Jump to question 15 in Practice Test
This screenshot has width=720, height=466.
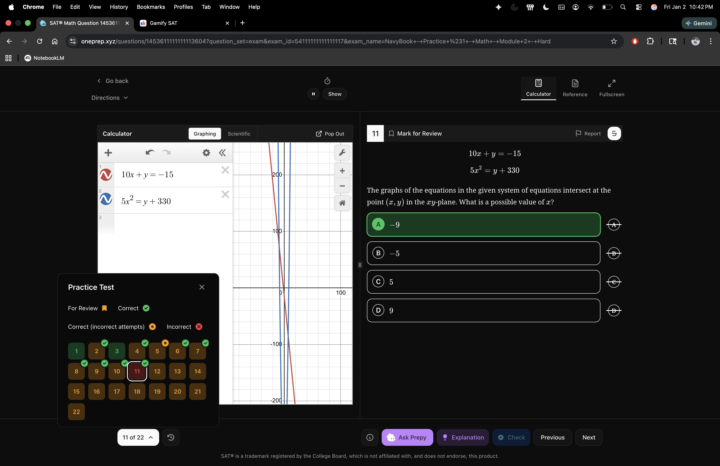76,391
